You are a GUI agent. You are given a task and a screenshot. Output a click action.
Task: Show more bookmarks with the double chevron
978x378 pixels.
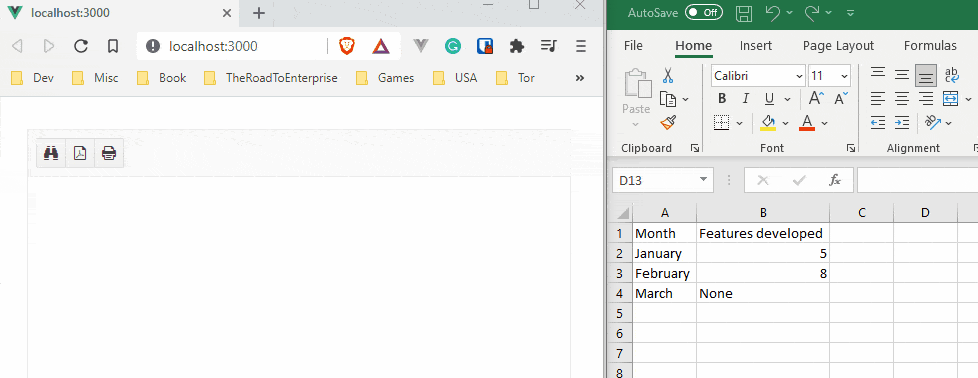[580, 78]
